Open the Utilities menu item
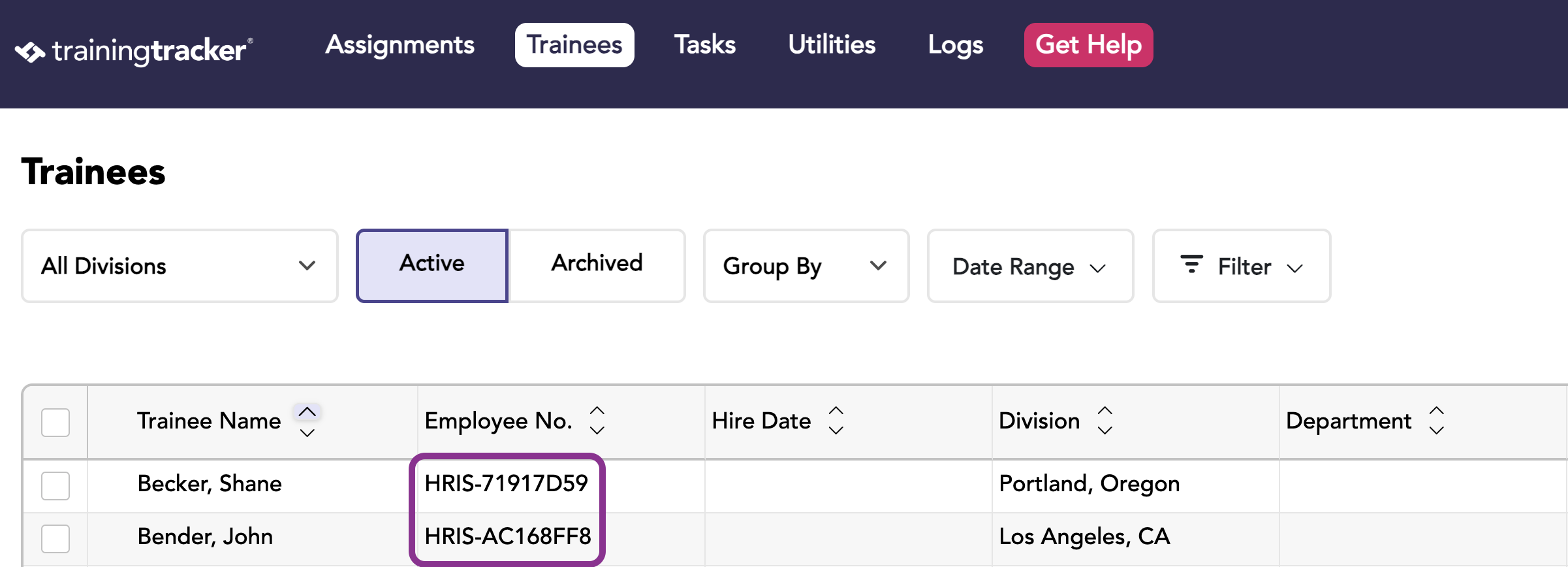 pos(832,45)
